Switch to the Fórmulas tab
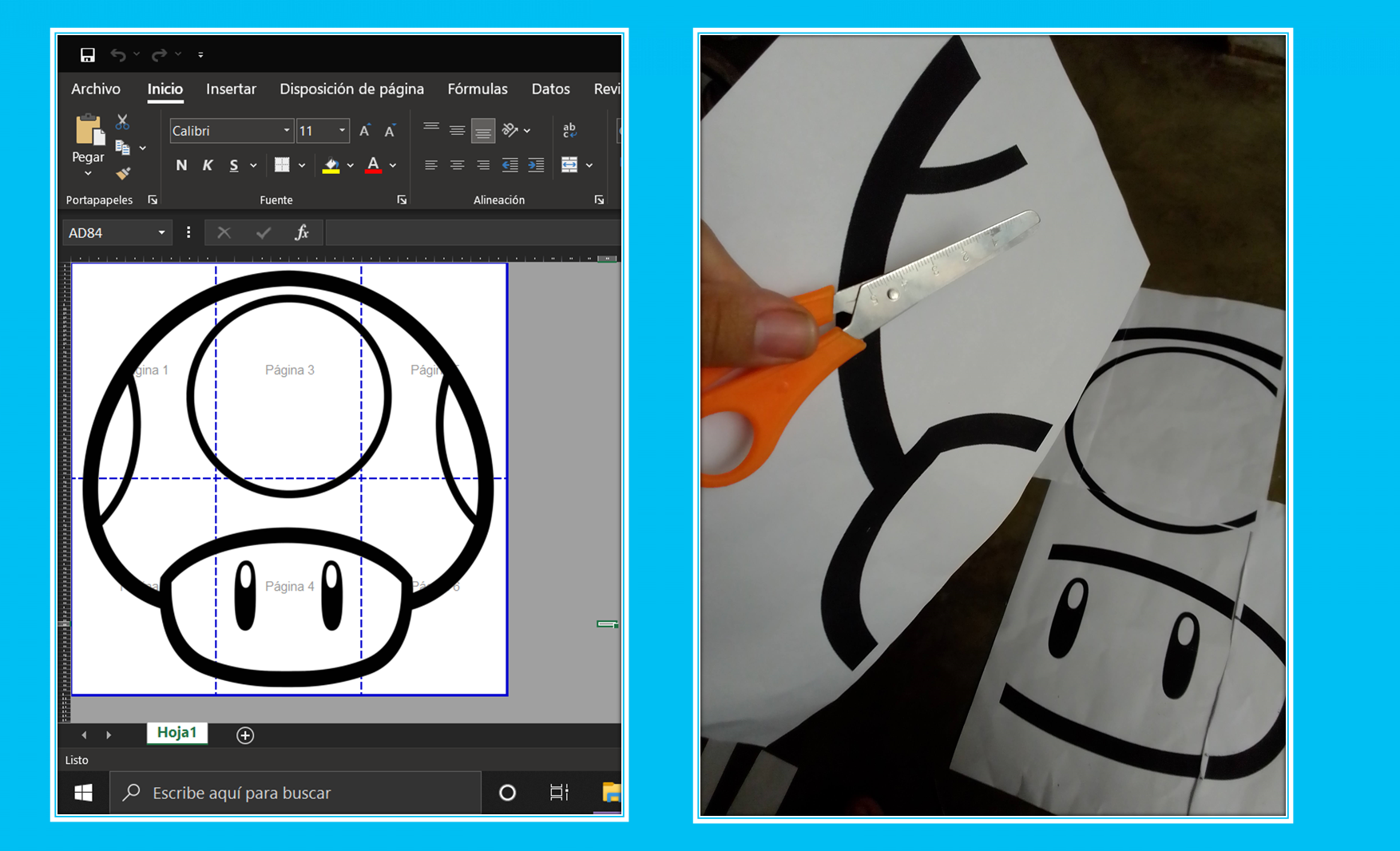The image size is (1400, 851). 478,89
